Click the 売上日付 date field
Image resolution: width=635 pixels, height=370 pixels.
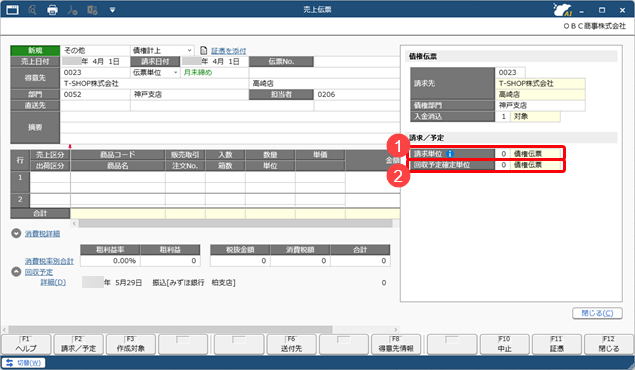95,62
